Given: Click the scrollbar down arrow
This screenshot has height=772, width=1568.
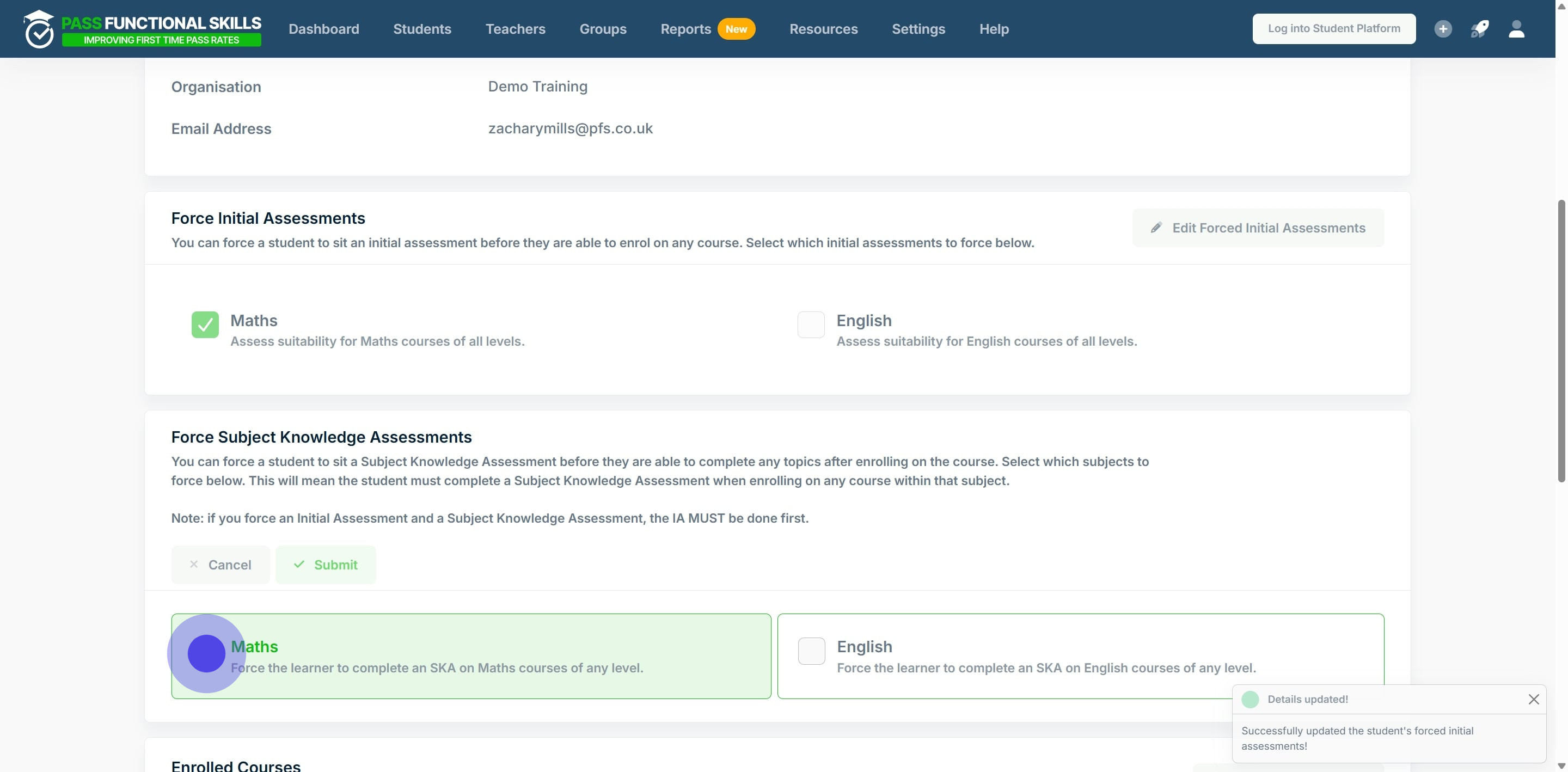Looking at the screenshot, I should click(1561, 766).
